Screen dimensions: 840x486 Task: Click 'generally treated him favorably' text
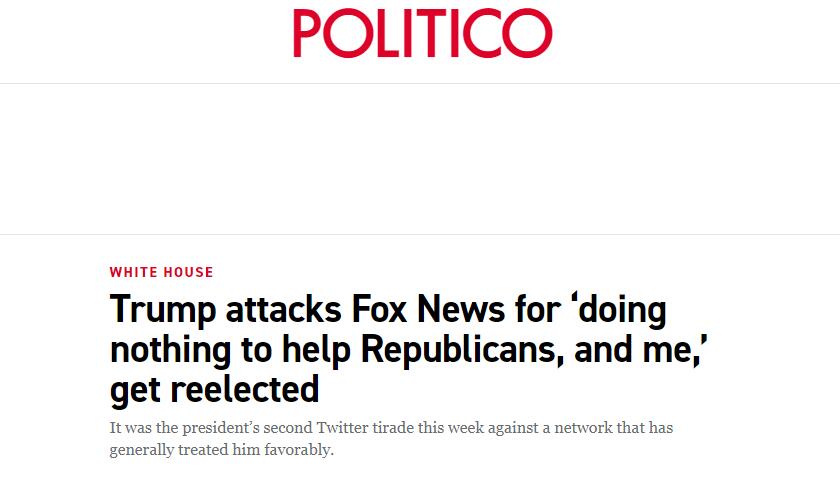[220, 450]
